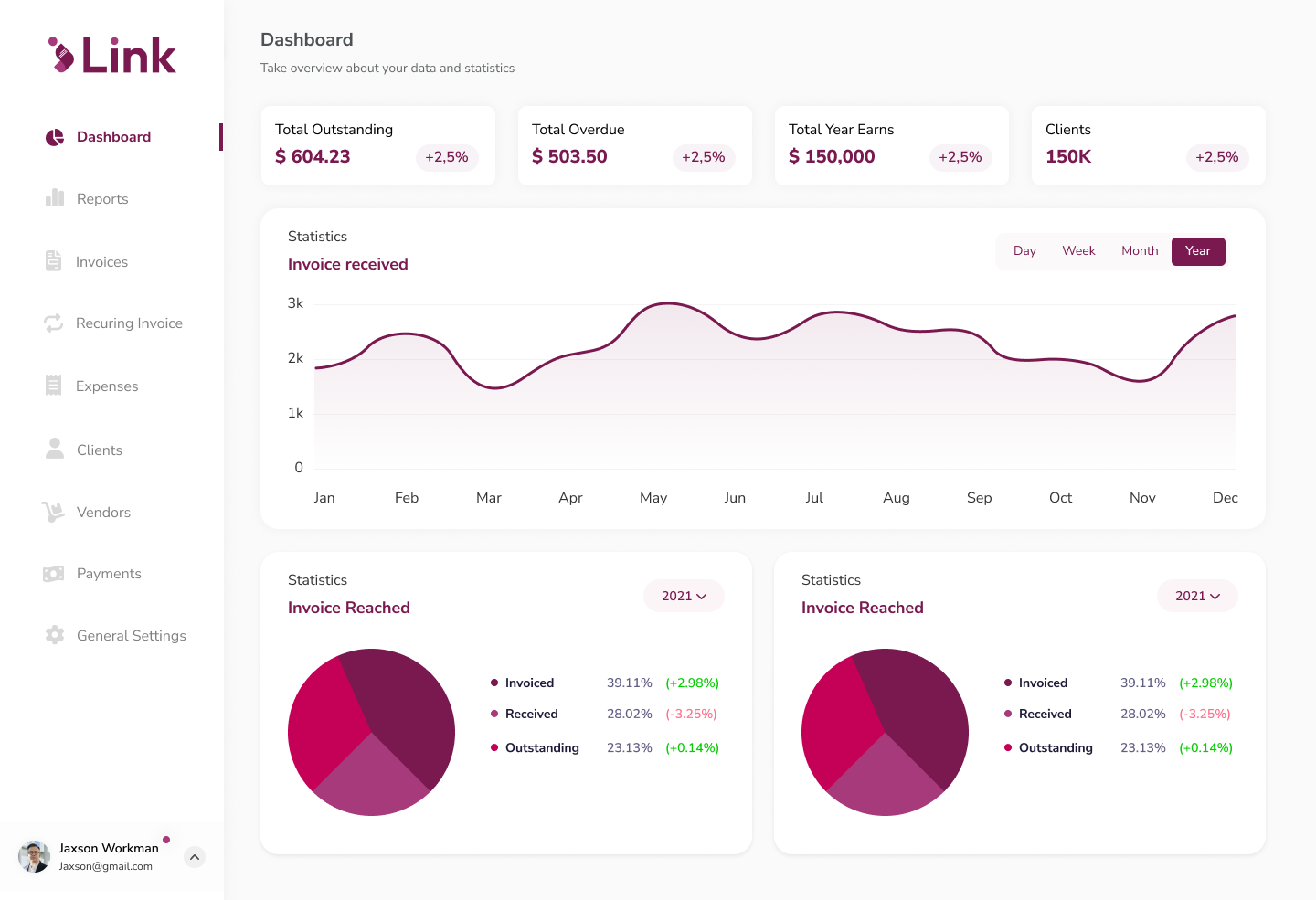The image size is (1316, 900).
Task: Click the Invoices document icon
Action: (x=54, y=261)
